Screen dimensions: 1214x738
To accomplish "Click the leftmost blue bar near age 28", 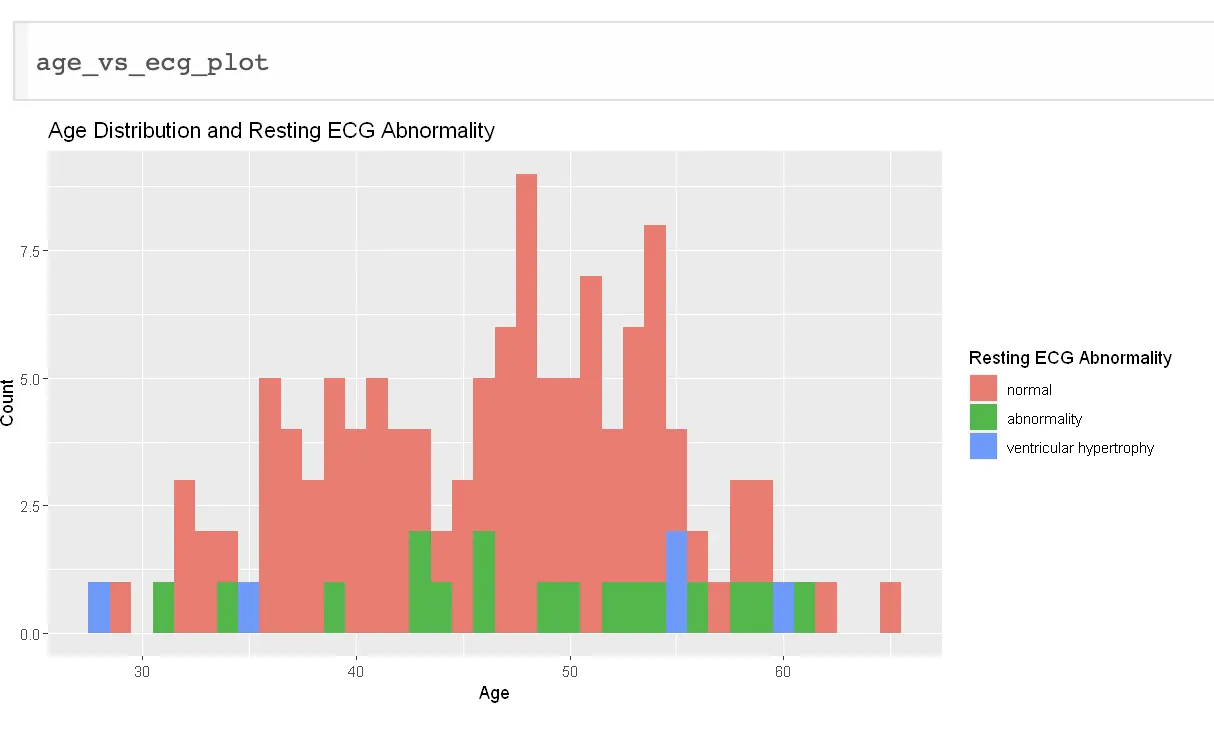I will pos(99,608).
